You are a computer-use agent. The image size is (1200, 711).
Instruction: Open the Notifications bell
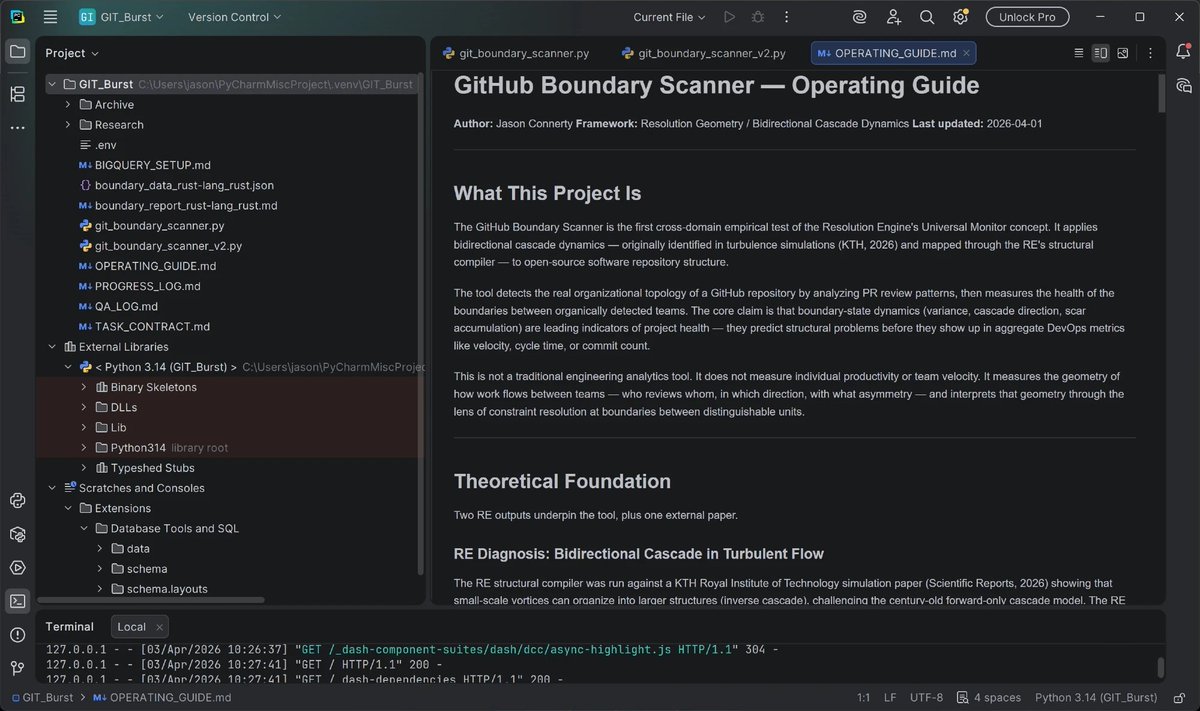1184,52
